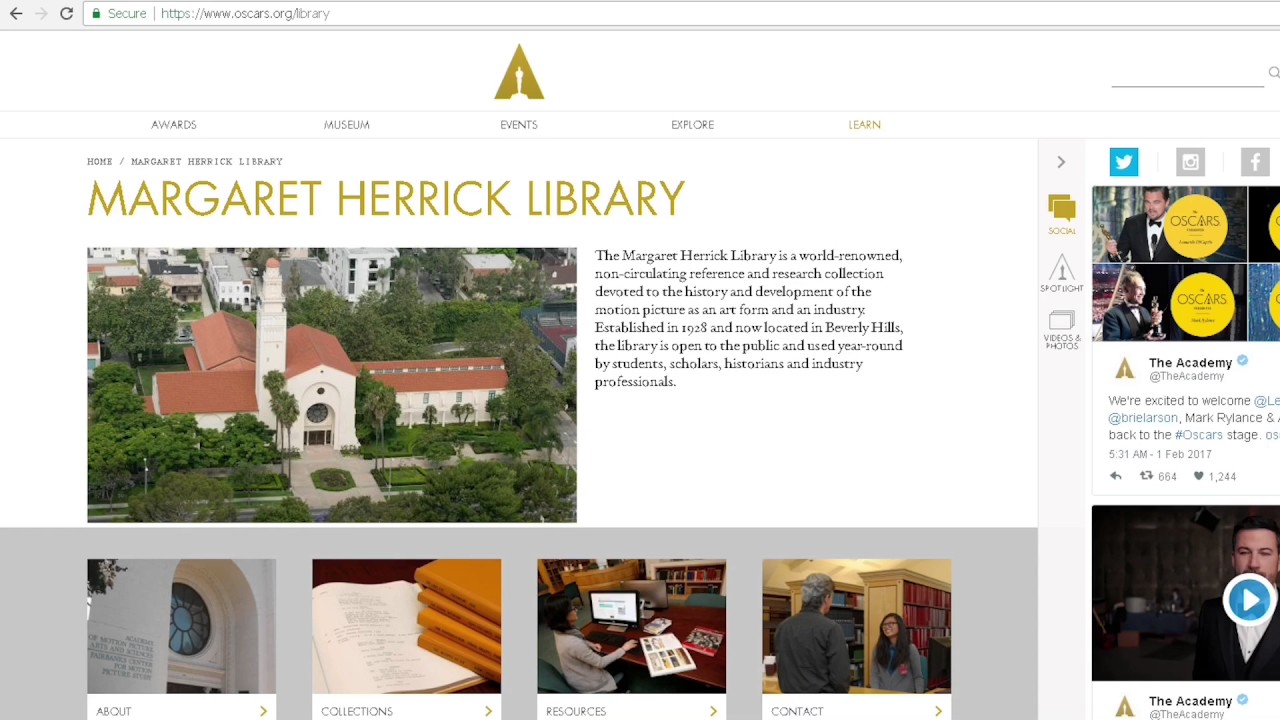Open the Collections thumbnail image
The height and width of the screenshot is (720, 1280).
click(x=407, y=626)
